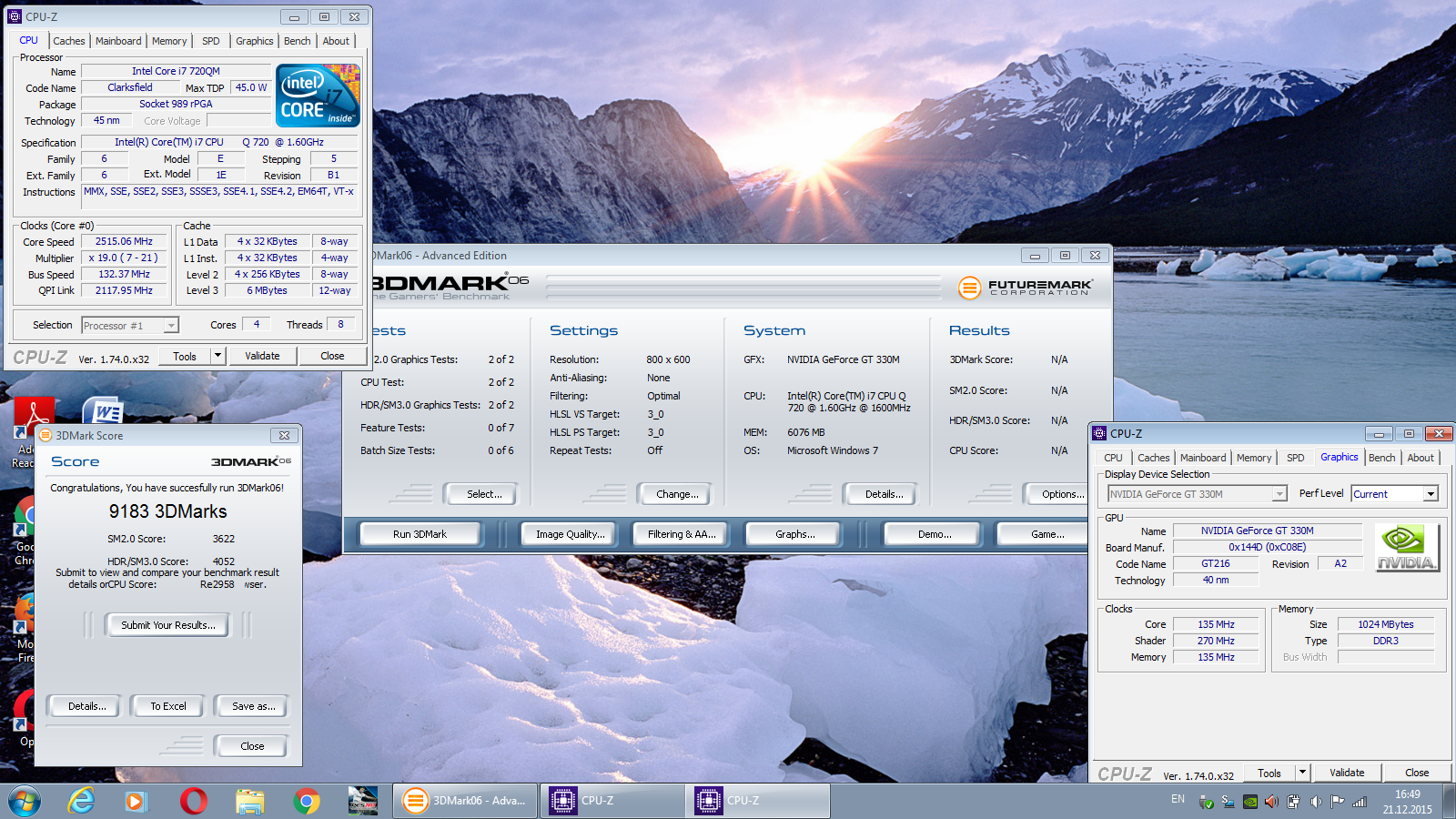This screenshot has width=1456, height=819.
Task: Open the Opera desktop shortcut
Action: [x=25, y=719]
